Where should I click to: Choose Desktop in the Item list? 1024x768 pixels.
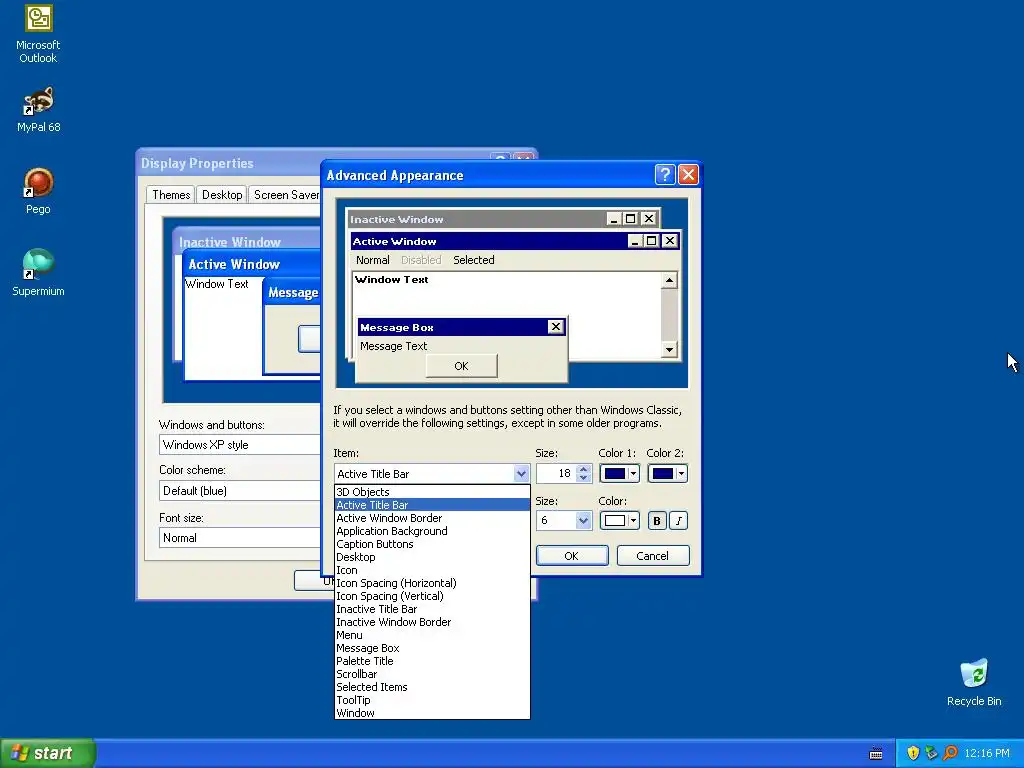tap(432, 557)
